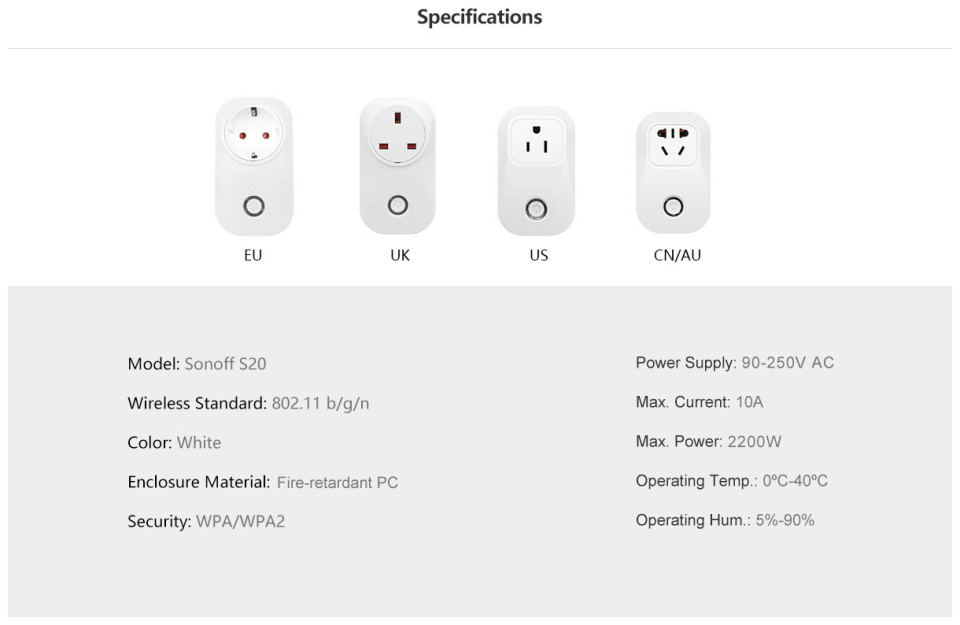Image resolution: width=960 pixels, height=625 pixels.
Task: Click the UK three-pin socket face
Action: (x=397, y=135)
